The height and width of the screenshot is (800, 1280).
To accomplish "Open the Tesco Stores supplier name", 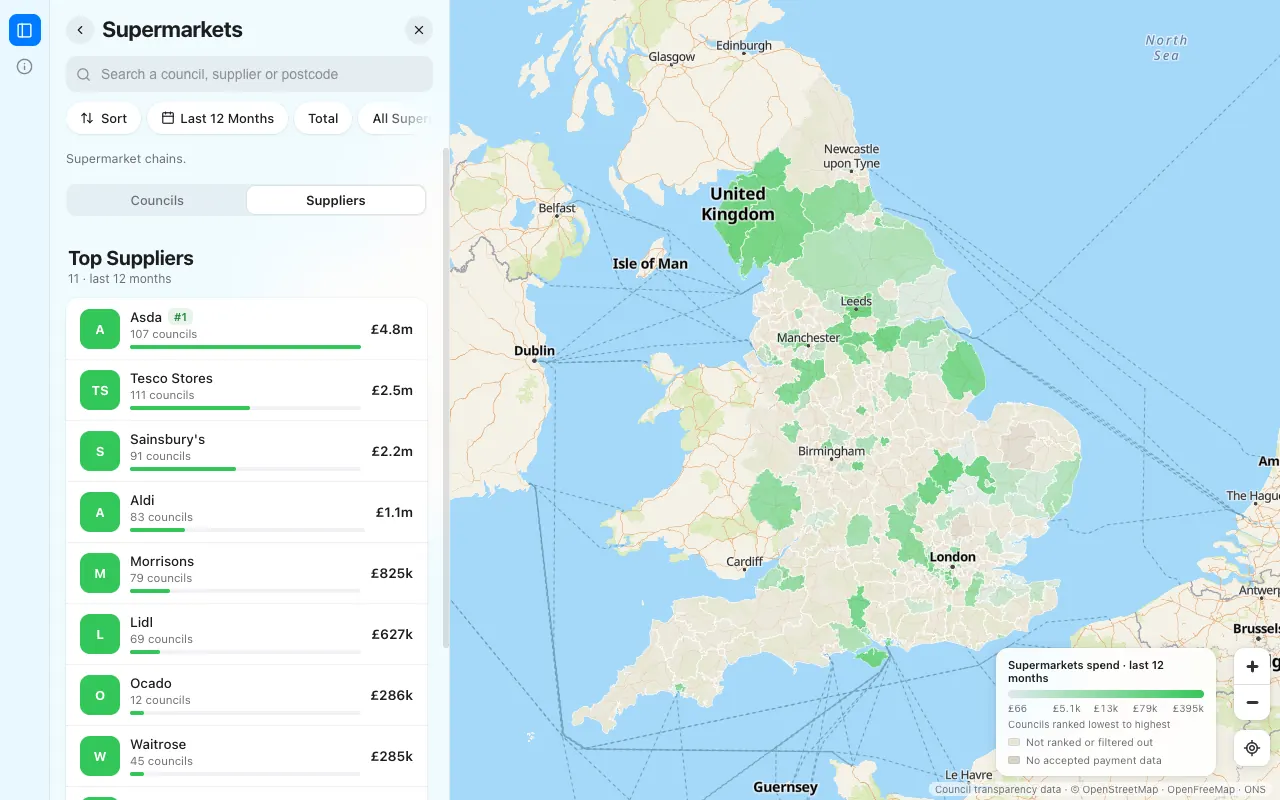I will (x=171, y=378).
